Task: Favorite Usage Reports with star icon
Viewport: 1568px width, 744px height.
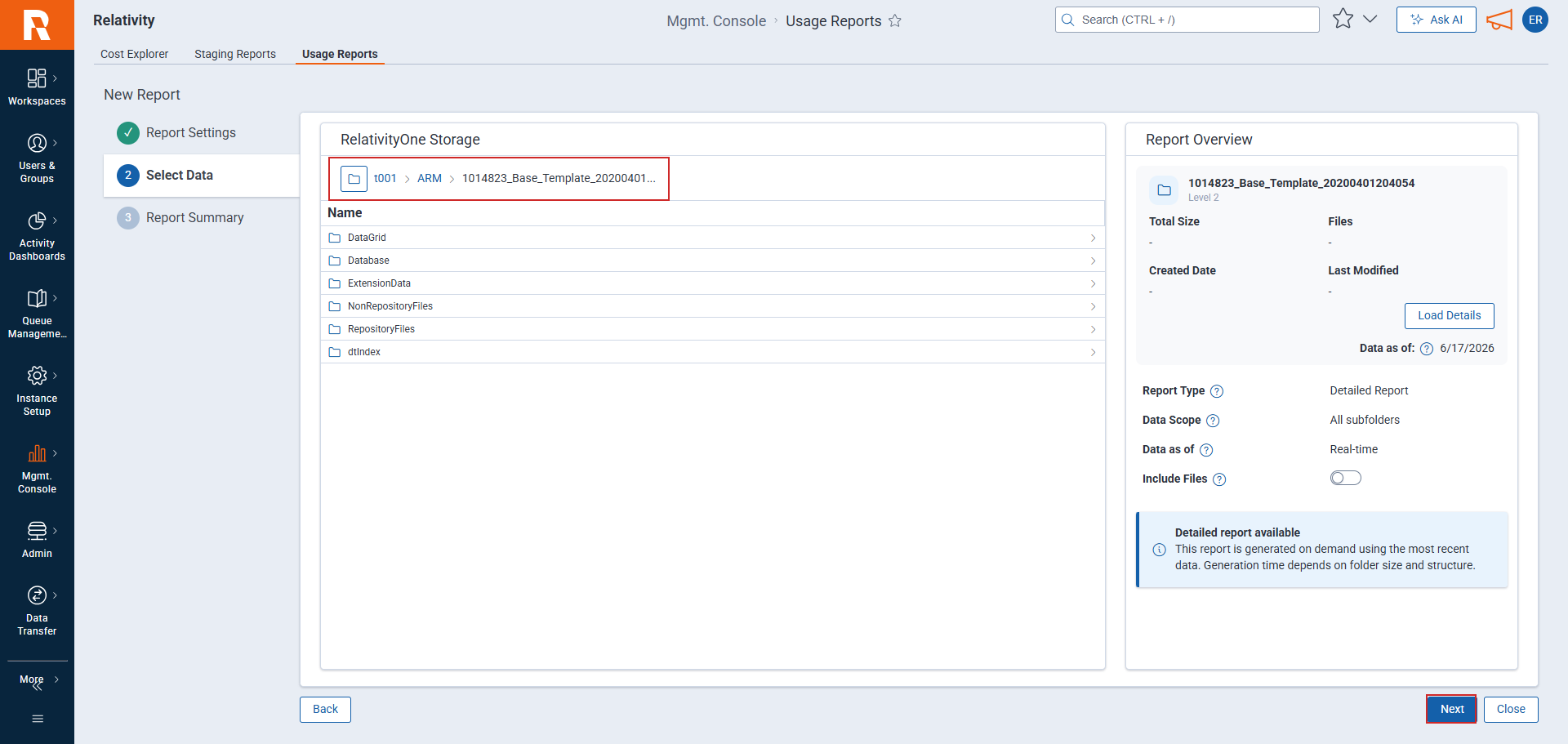Action: [x=895, y=21]
